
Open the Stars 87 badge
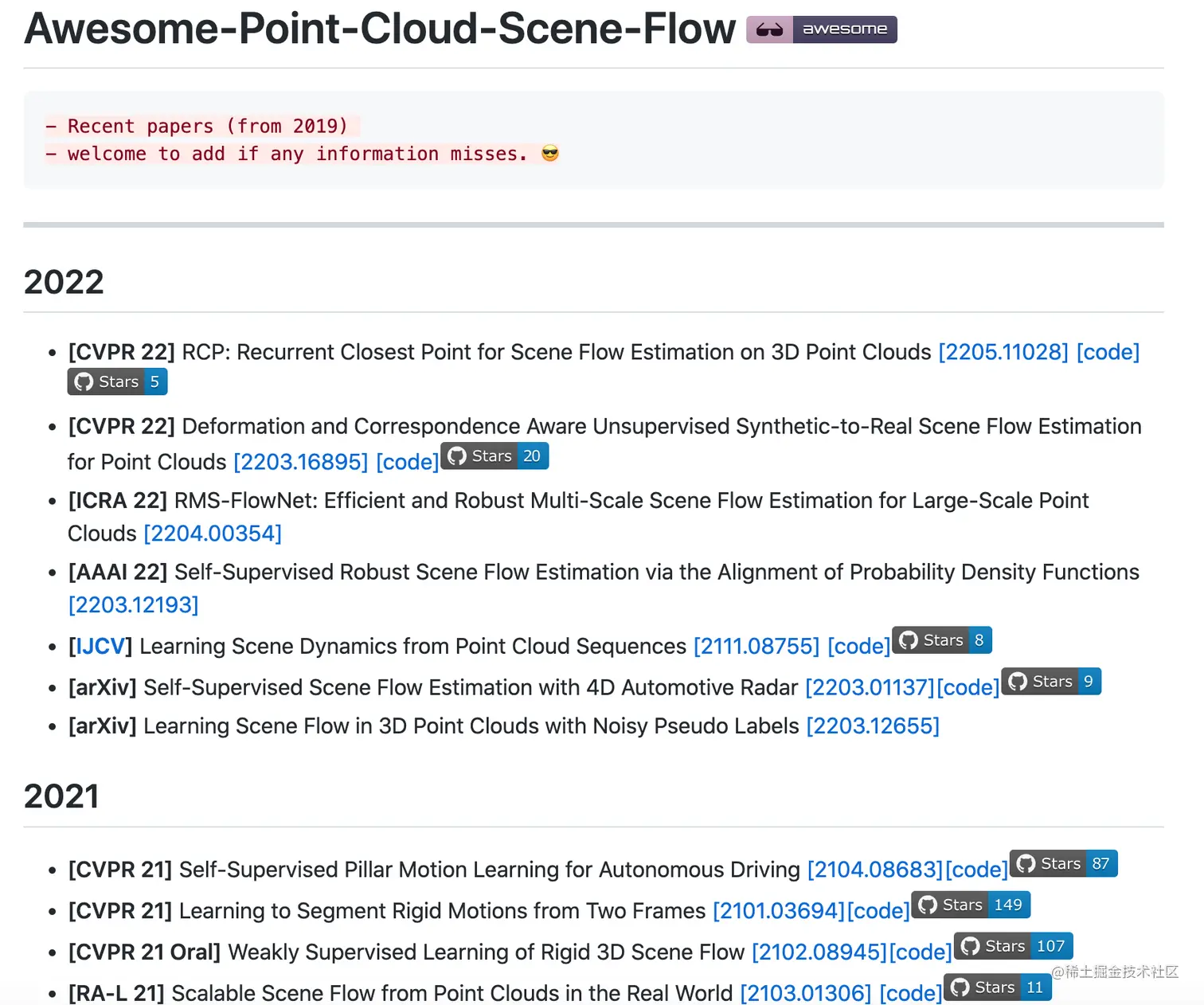pos(1064,863)
